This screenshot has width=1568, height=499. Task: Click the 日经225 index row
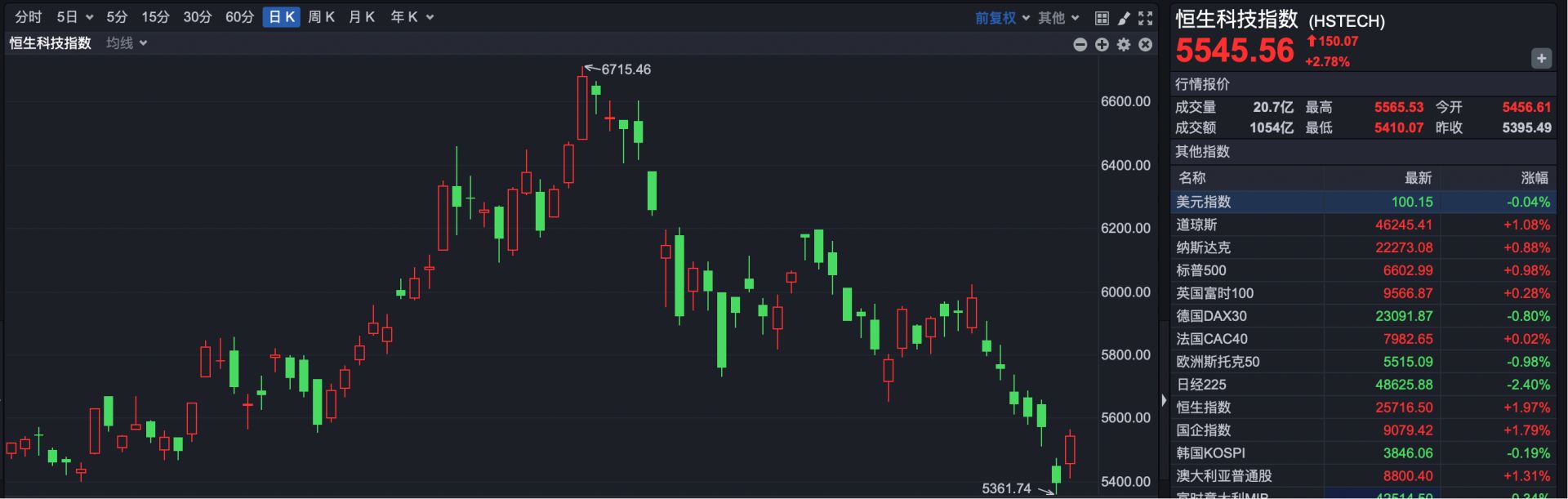coord(1200,385)
